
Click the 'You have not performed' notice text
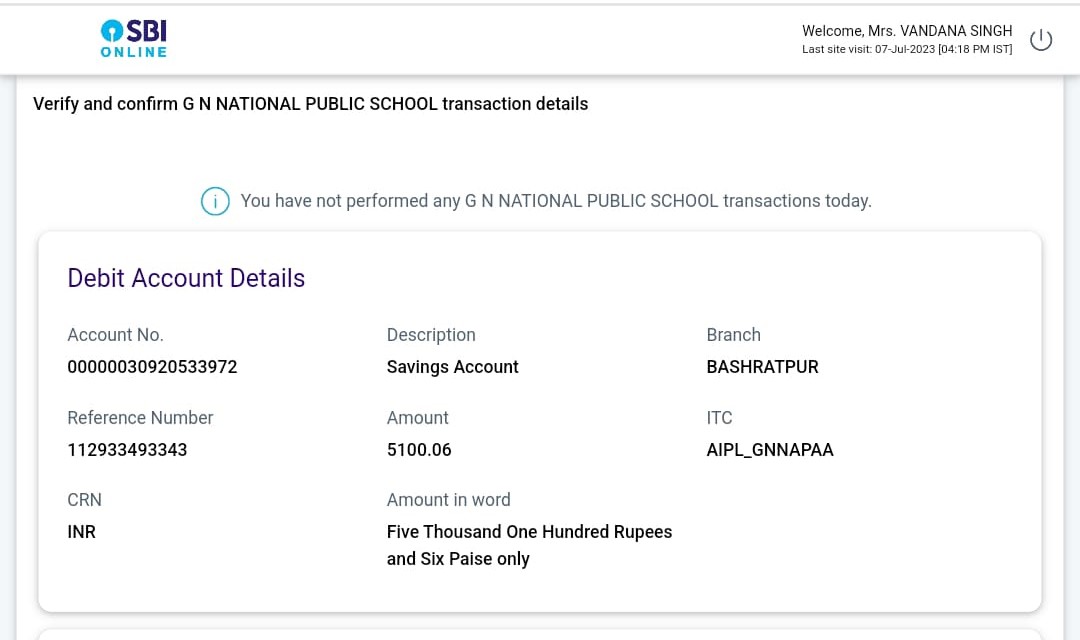point(556,201)
